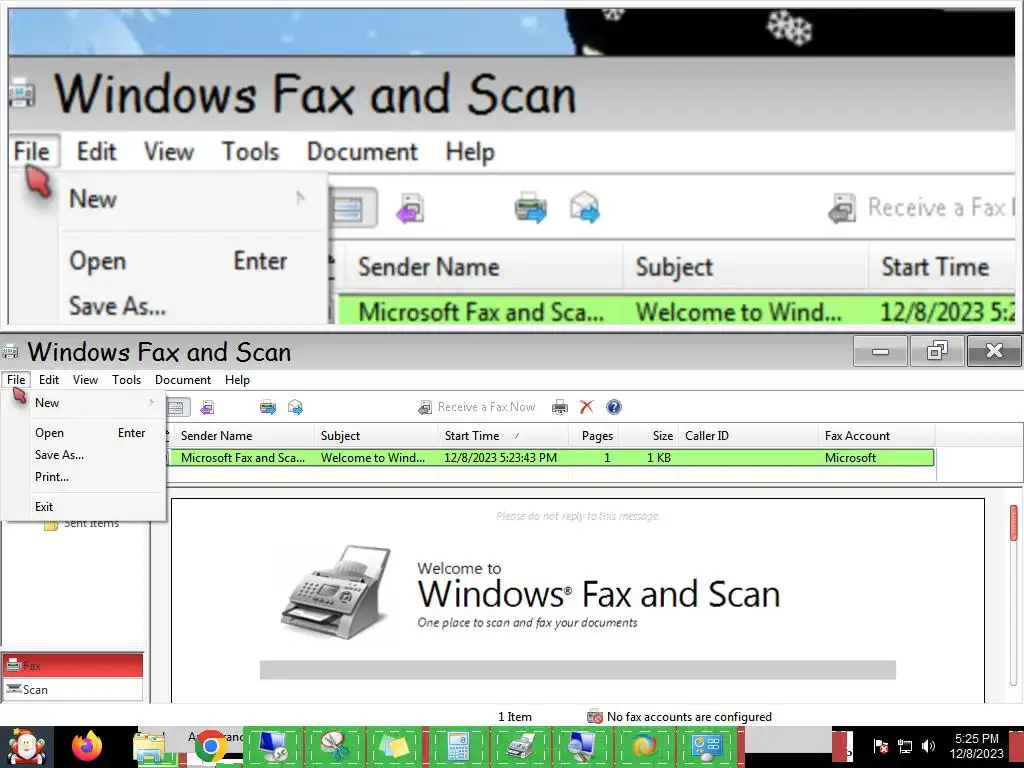The image size is (1024, 768).
Task: Open the View menu in the main window
Action: pos(86,380)
